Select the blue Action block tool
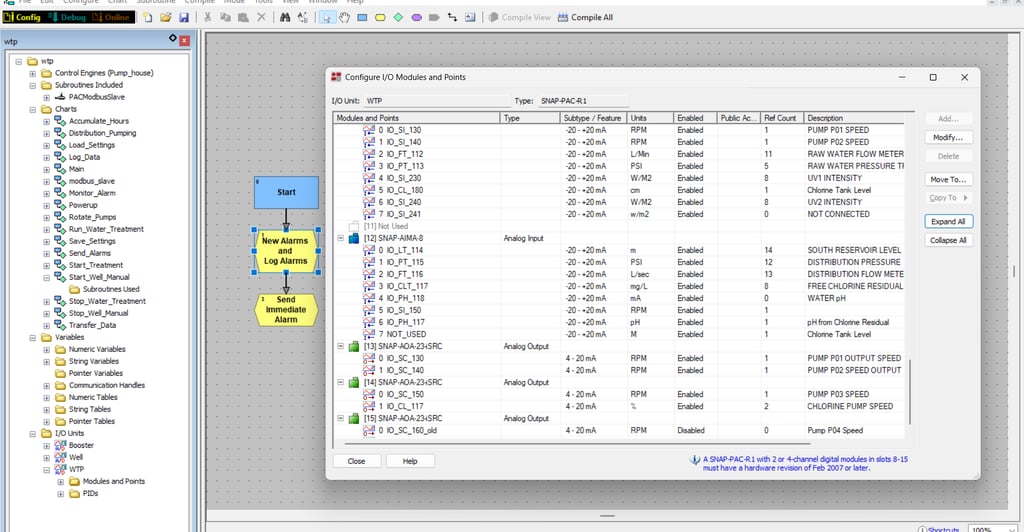Viewport: 1024px width, 532px height. click(362, 18)
